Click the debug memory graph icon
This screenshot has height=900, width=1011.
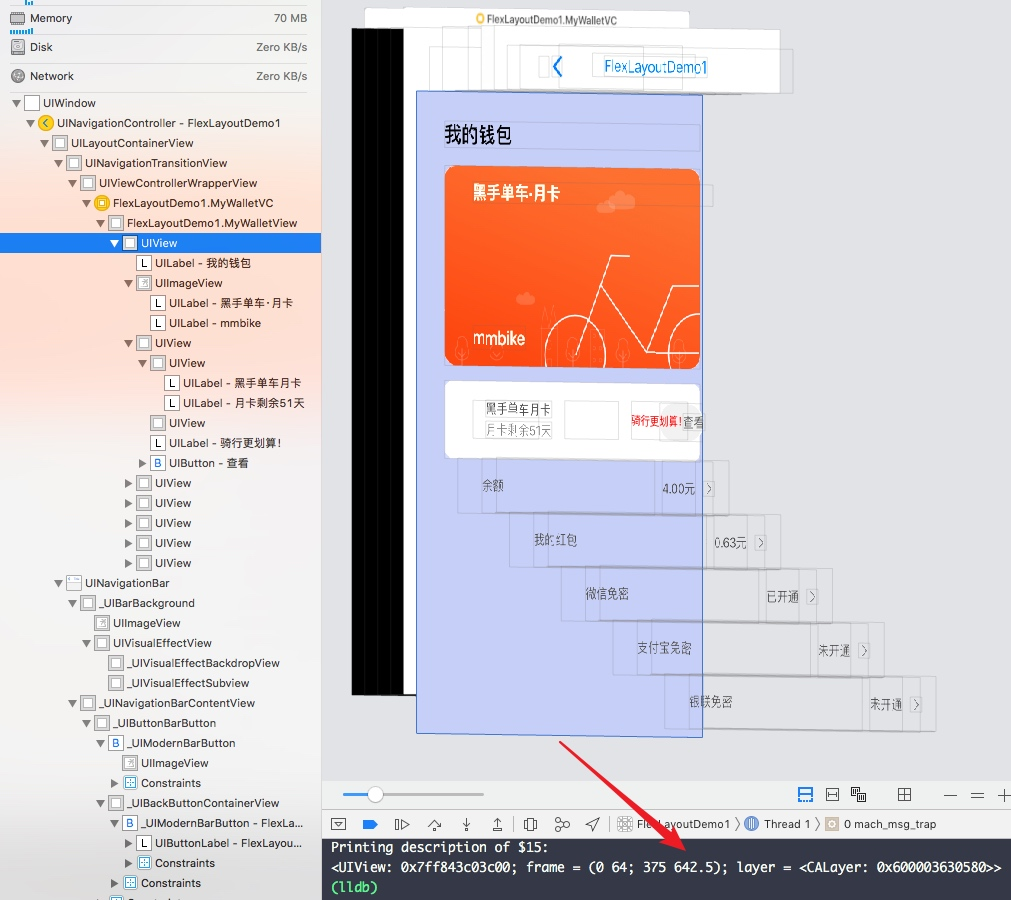pos(562,824)
